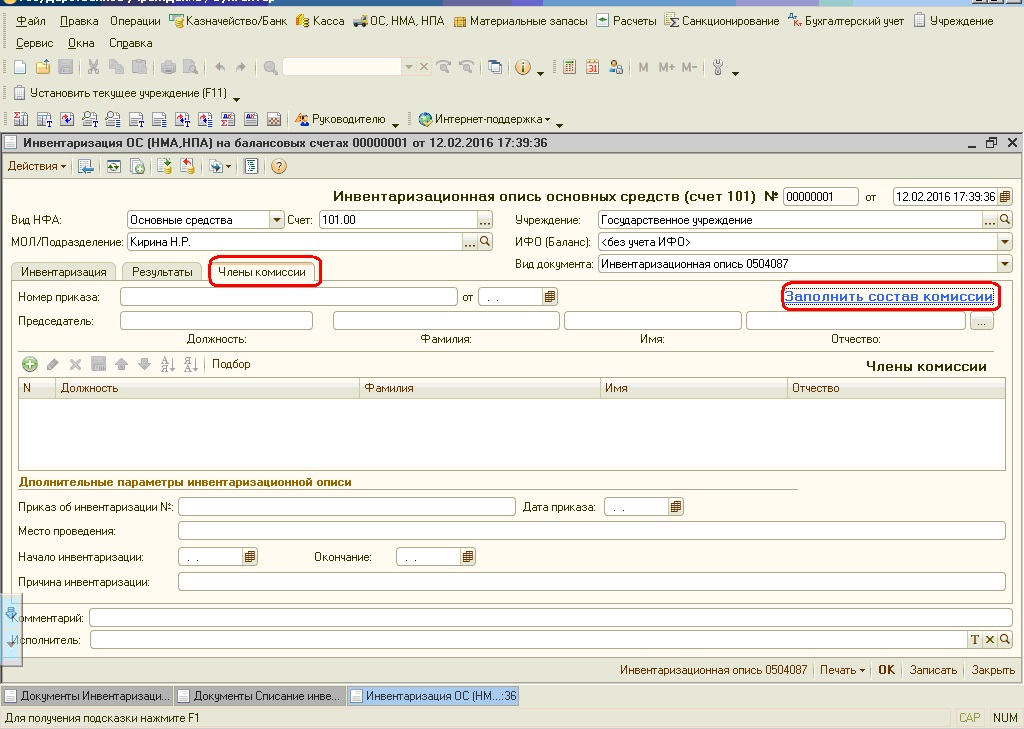Image resolution: width=1024 pixels, height=729 pixels.
Task: Open the Операции menu
Action: pos(136,20)
